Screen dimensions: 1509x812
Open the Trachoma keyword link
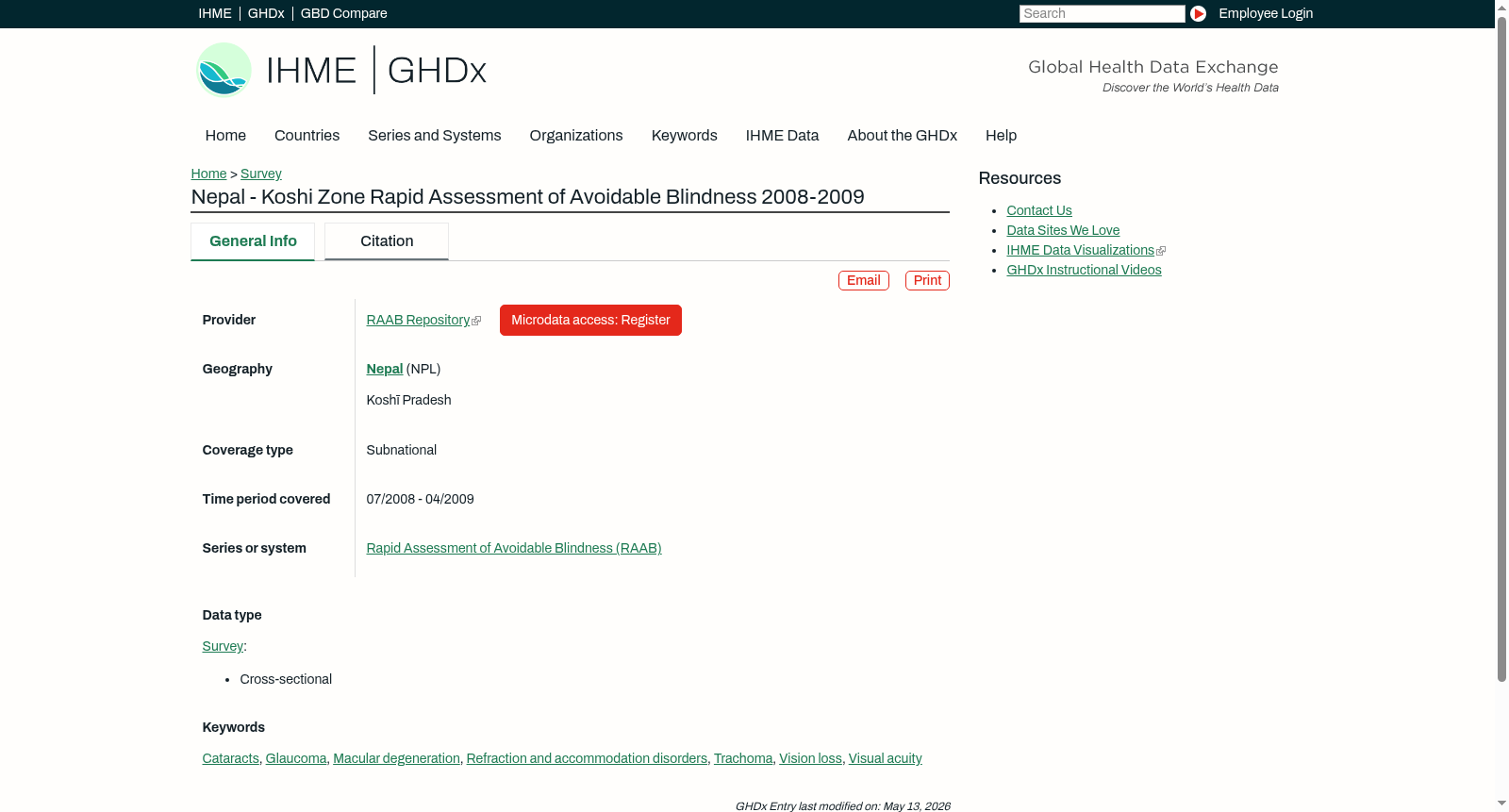click(x=743, y=758)
